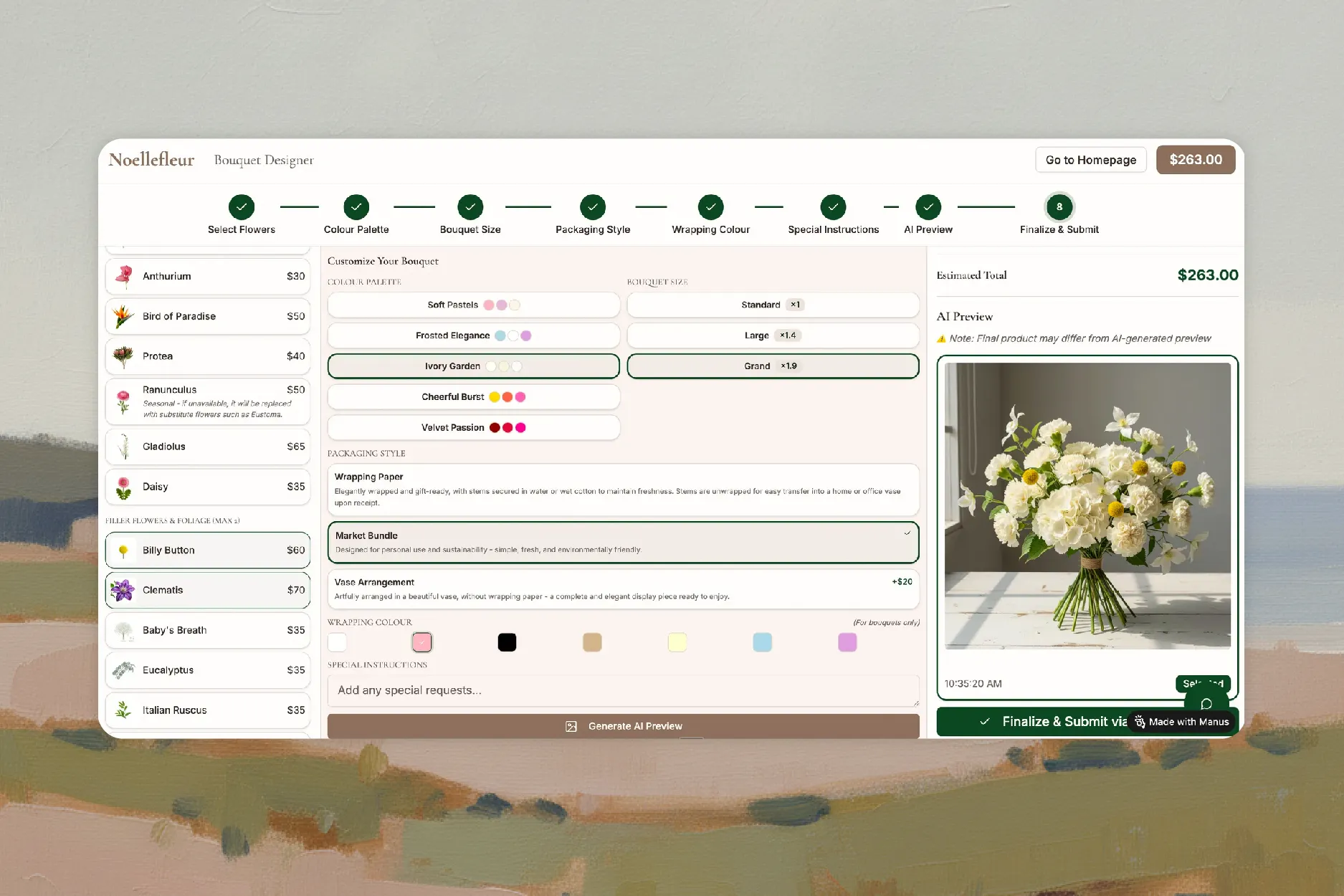Select the Soft Pastels colour palette
This screenshot has width=1344, height=896.
473,305
